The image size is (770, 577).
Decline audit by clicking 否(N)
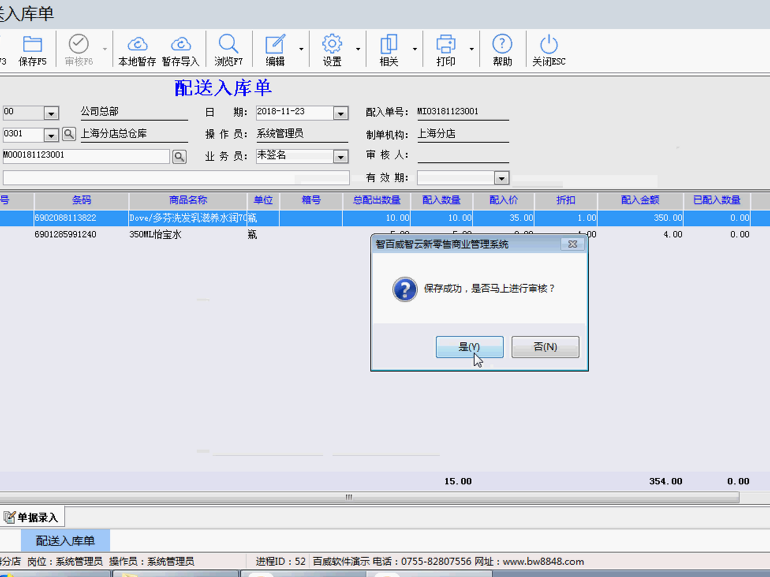545,347
